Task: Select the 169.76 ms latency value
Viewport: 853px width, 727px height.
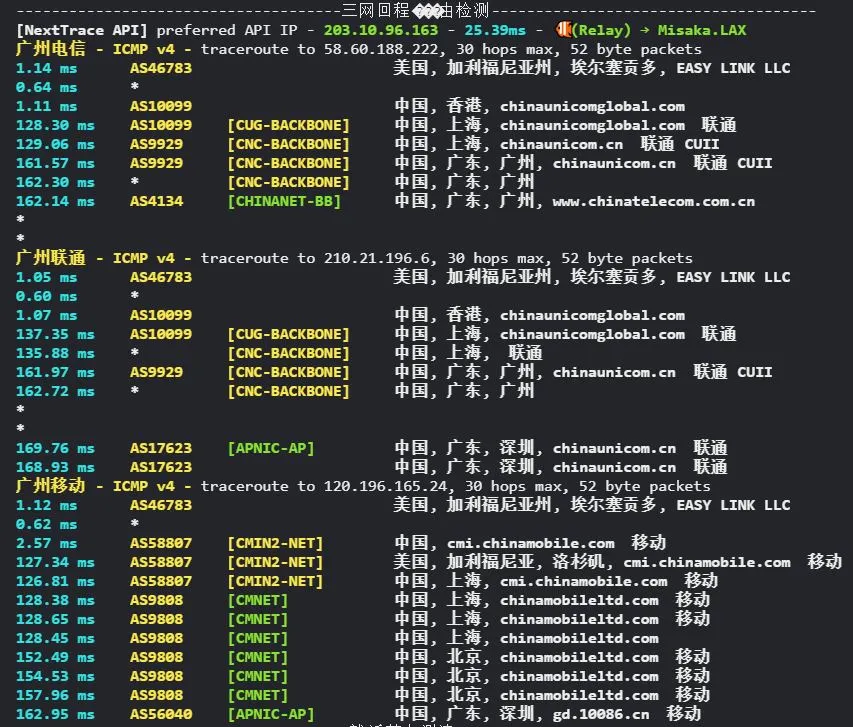Action: point(55,448)
